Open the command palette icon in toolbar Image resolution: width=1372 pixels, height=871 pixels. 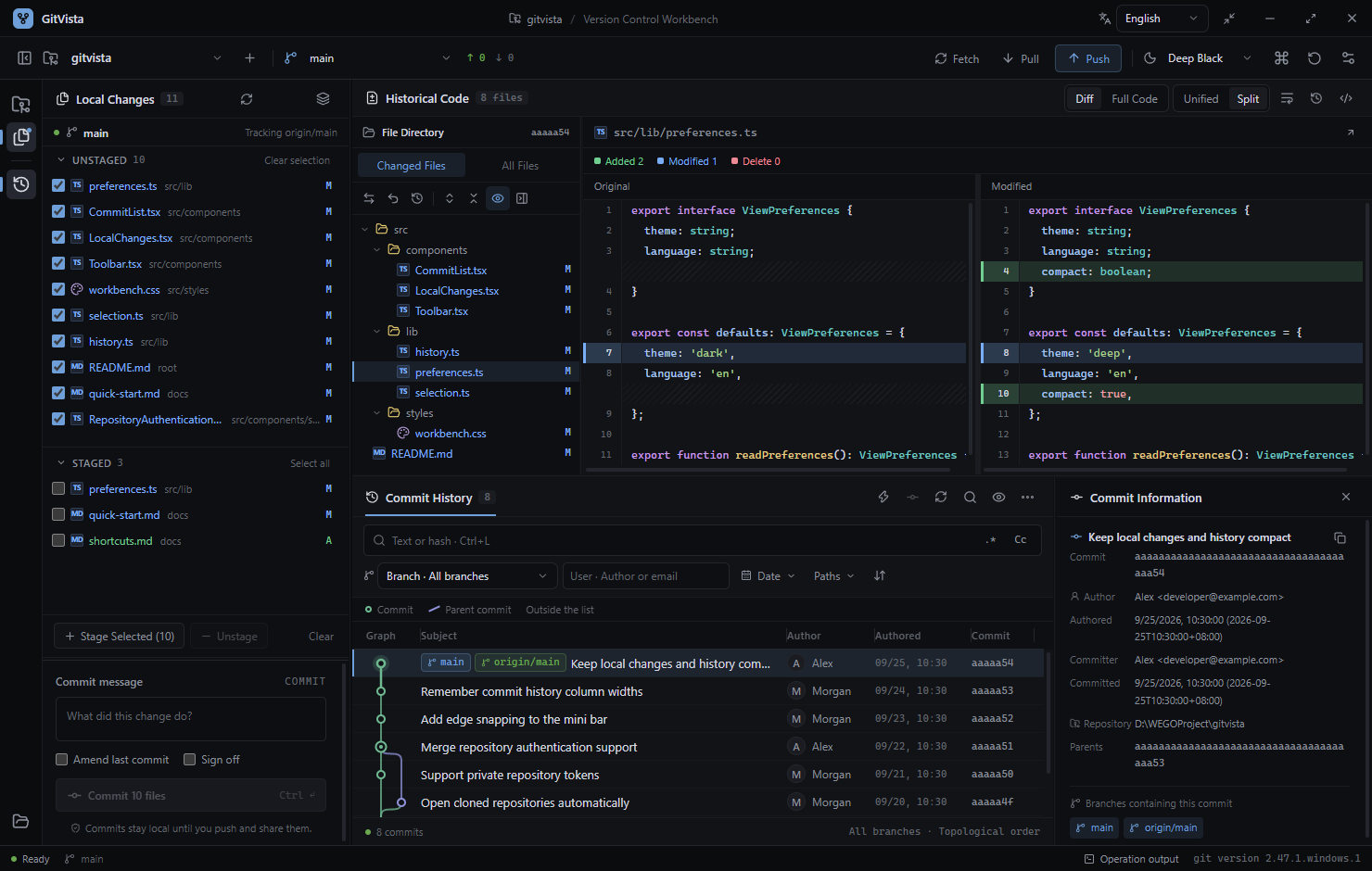(x=1282, y=58)
